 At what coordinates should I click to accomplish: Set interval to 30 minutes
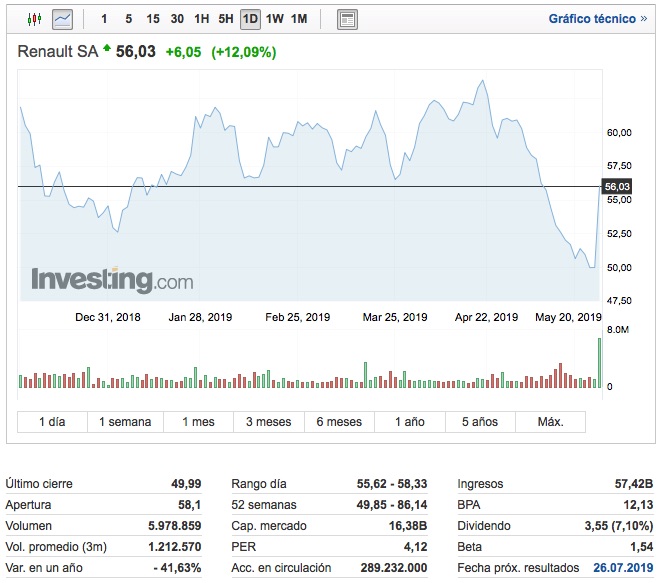pyautogui.click(x=177, y=19)
